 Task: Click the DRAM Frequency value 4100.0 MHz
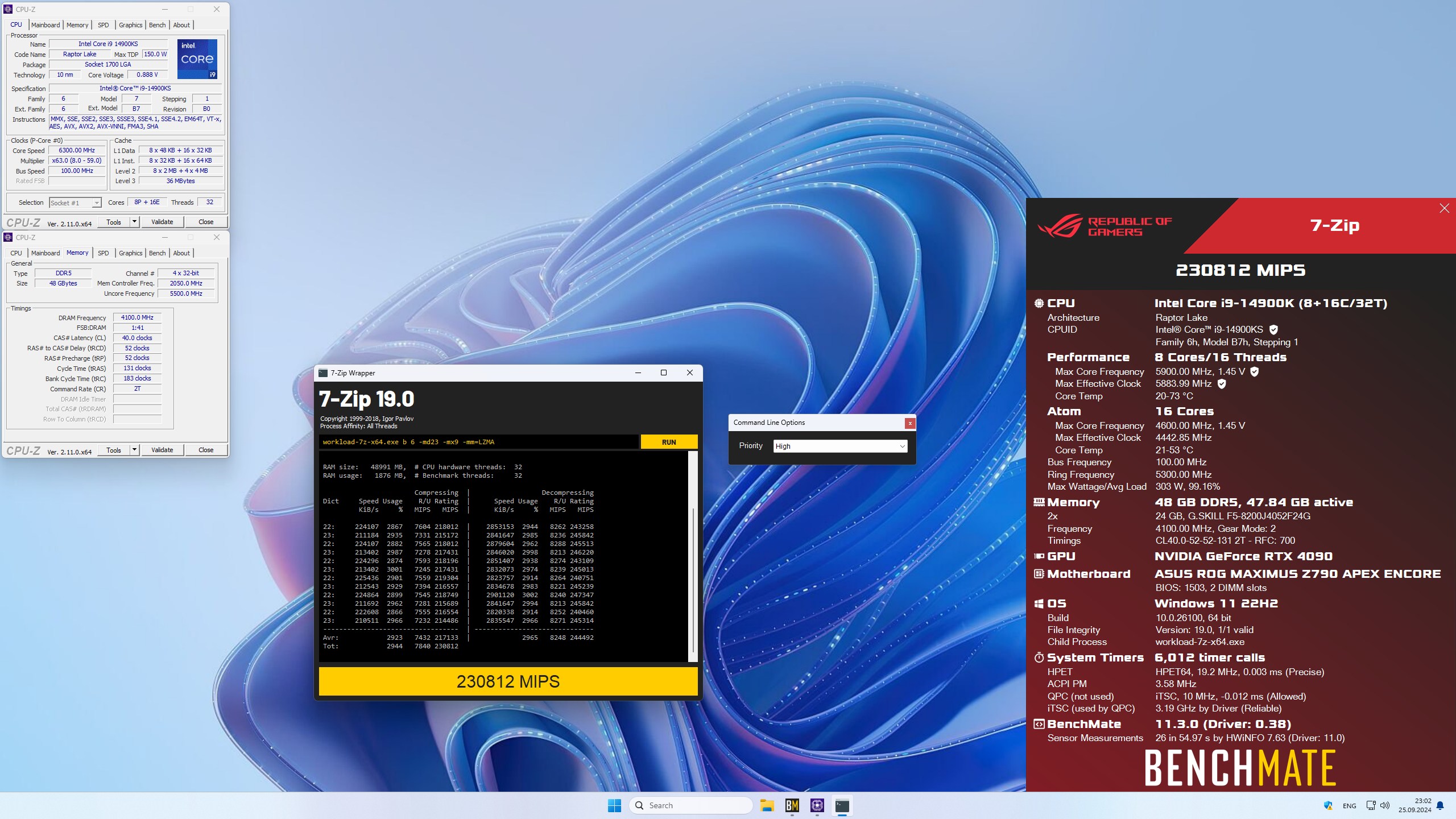click(137, 318)
